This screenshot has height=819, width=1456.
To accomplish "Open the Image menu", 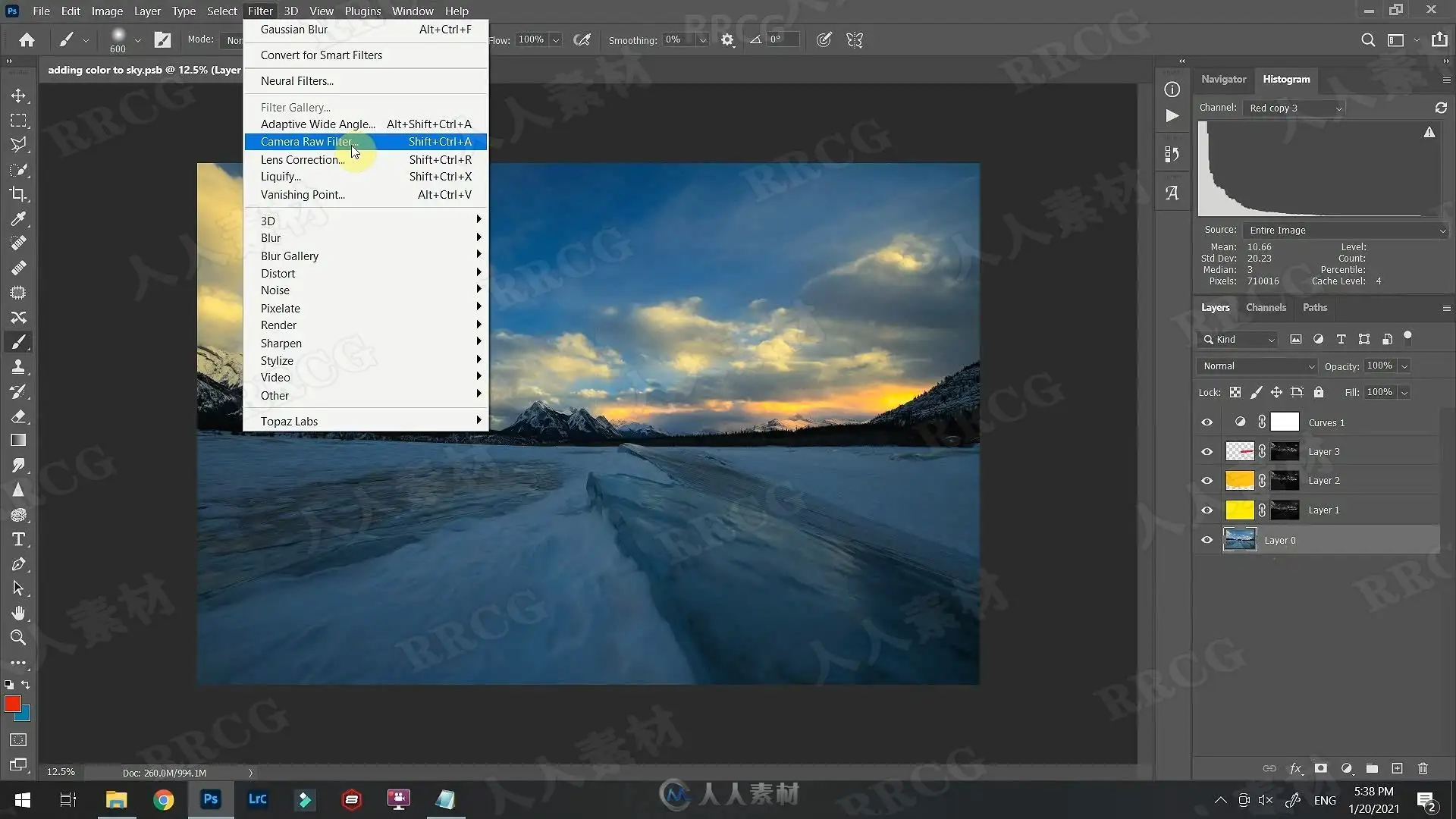I will (x=107, y=11).
